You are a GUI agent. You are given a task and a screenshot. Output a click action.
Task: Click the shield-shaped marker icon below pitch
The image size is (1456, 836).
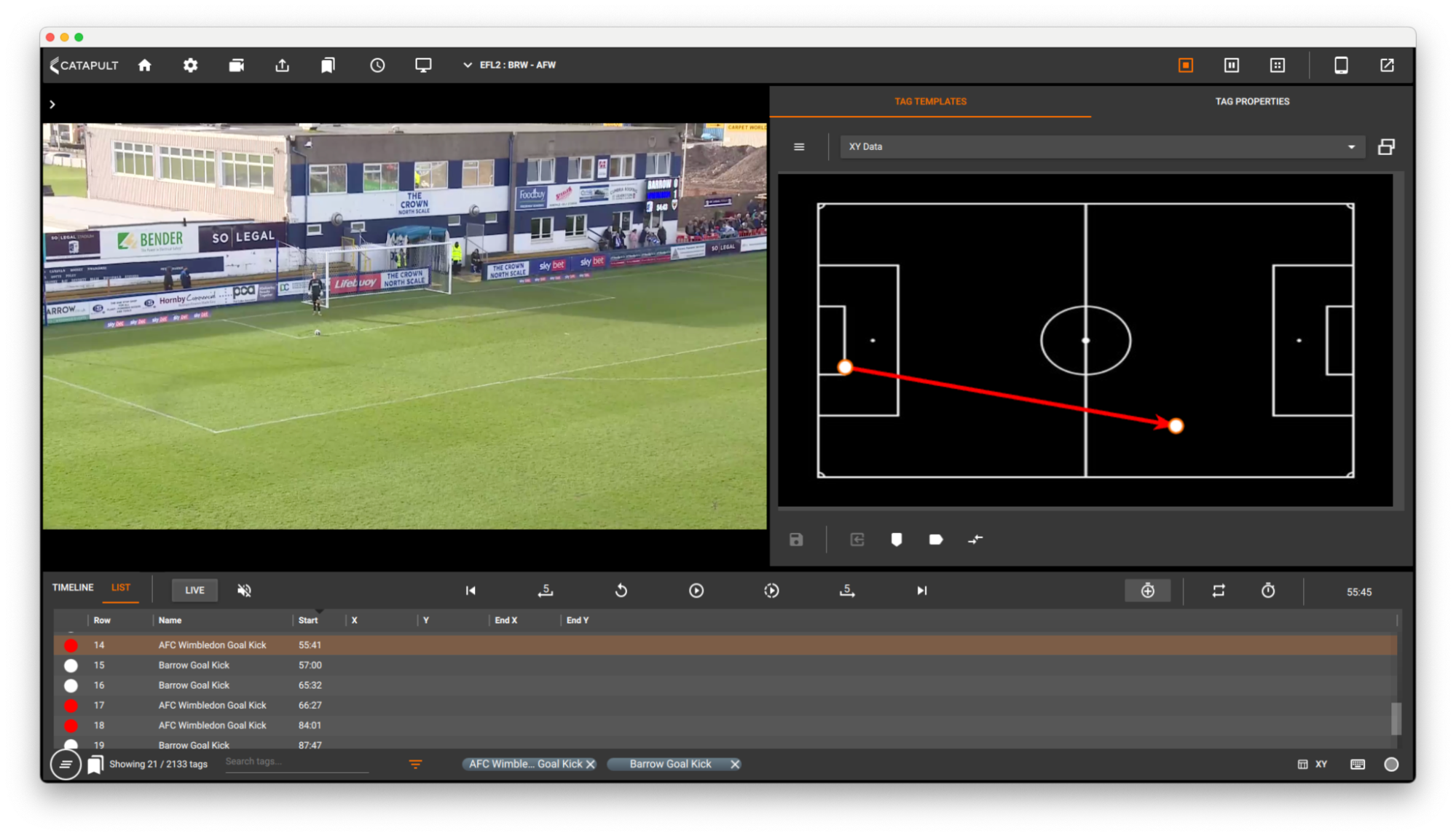click(897, 540)
